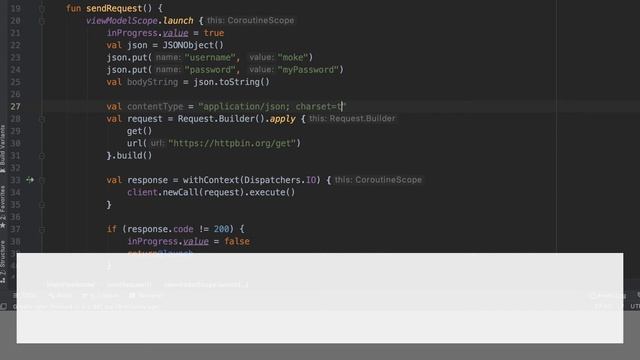Click viewModelScope on line 20
Screen dimensions: 640x360
pyautogui.click(x=122, y=20)
